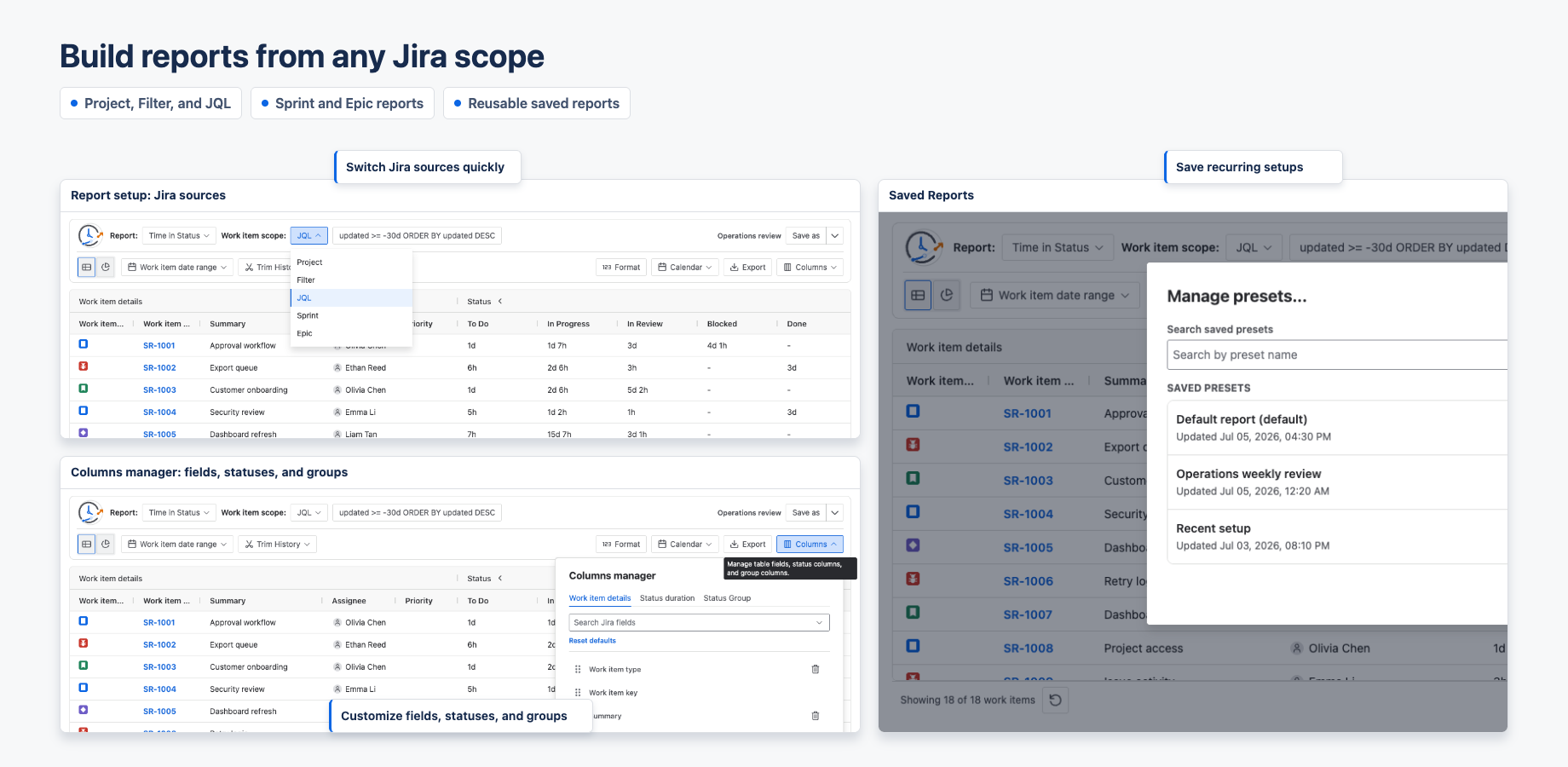Viewport: 1568px width, 767px height.
Task: Switch to table view in Columns manager panel
Action: [x=87, y=545]
